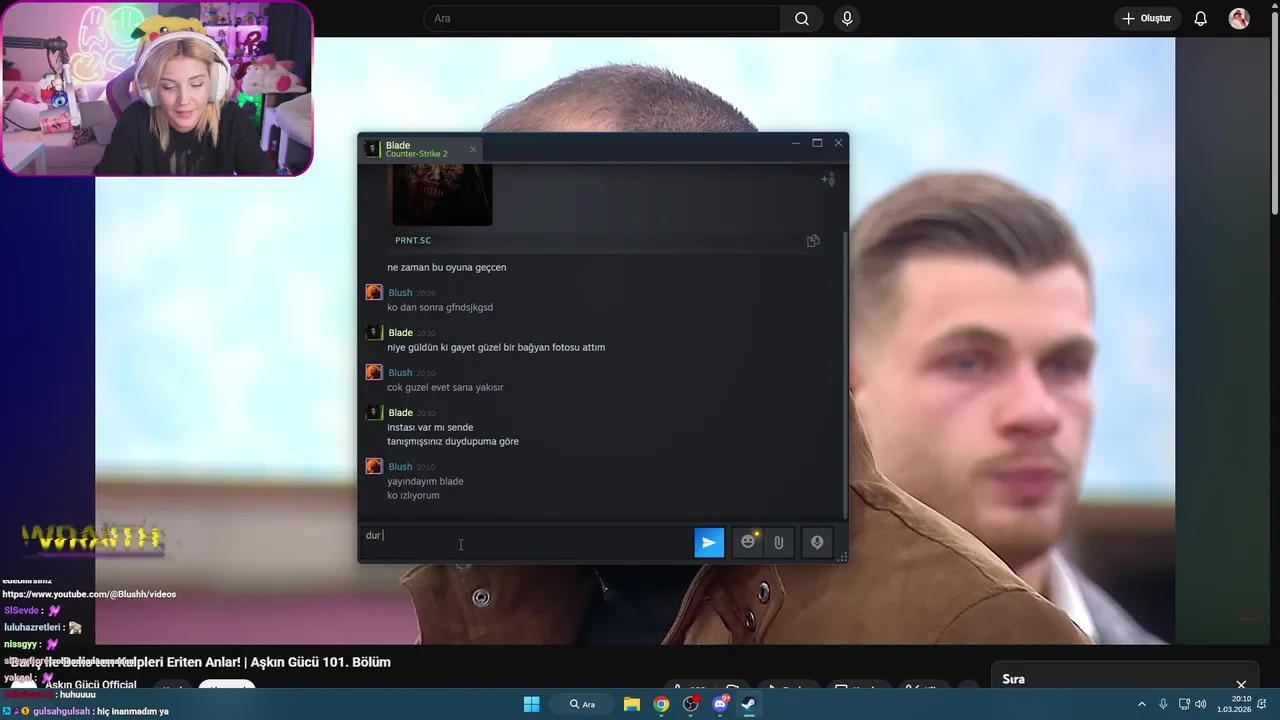Click the Blush name above 'yayındayım blade'
This screenshot has height=720, width=1280.
(x=400, y=467)
